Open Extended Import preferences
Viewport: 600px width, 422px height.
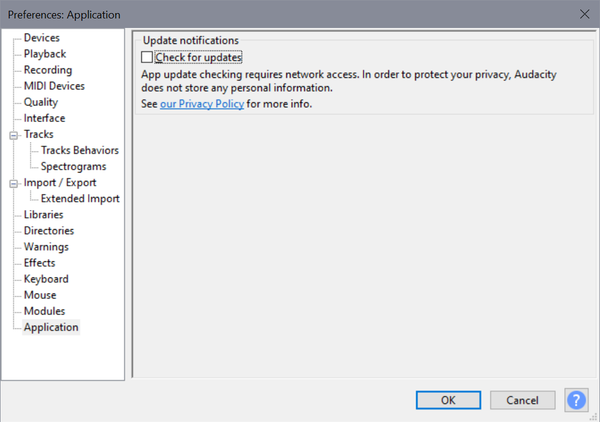tap(80, 199)
